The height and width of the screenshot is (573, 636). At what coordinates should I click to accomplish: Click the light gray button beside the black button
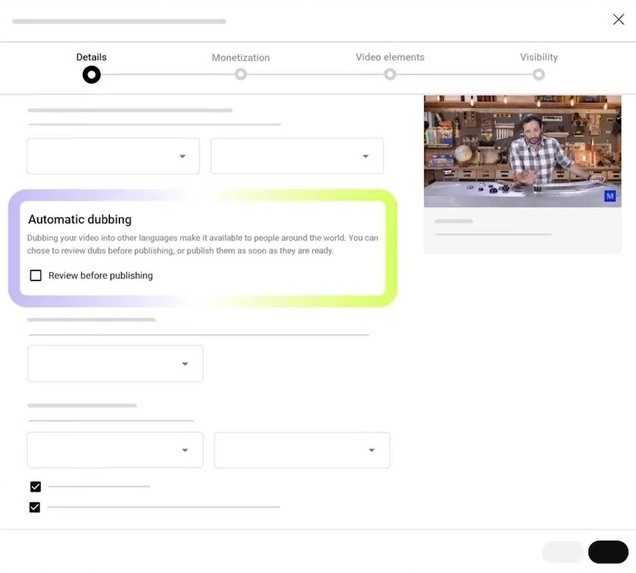pyautogui.click(x=563, y=552)
